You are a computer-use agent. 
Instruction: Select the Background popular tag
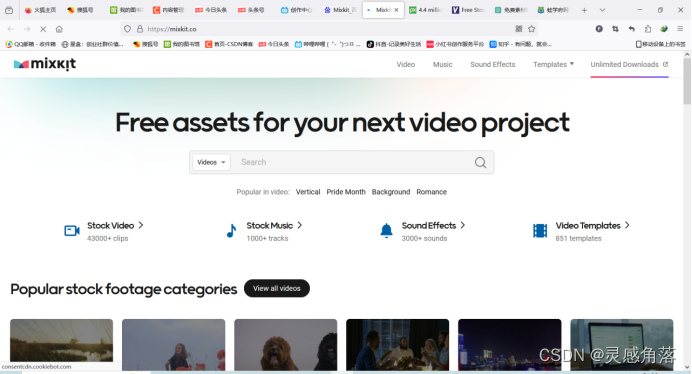(x=391, y=192)
